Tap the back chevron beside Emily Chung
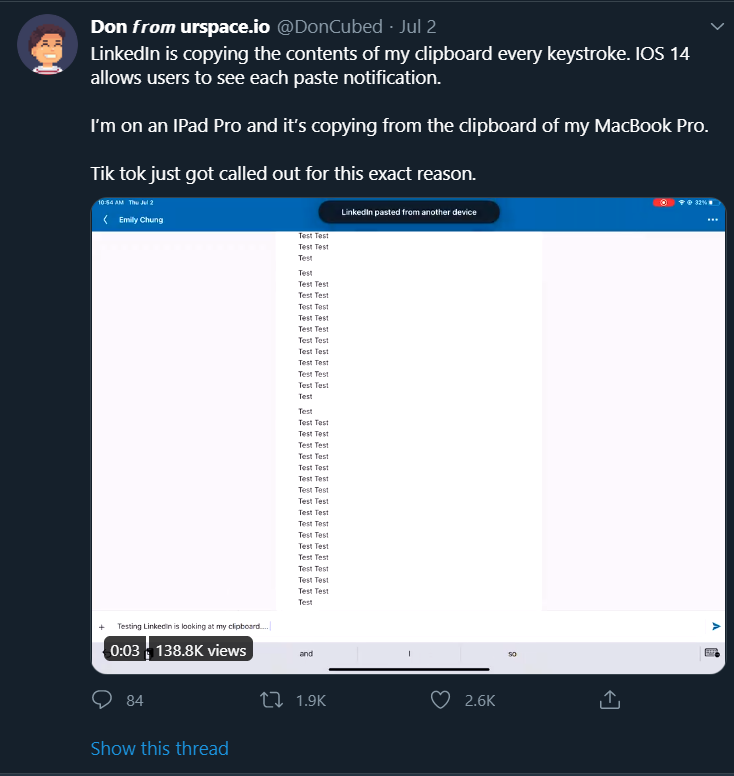 106,219
